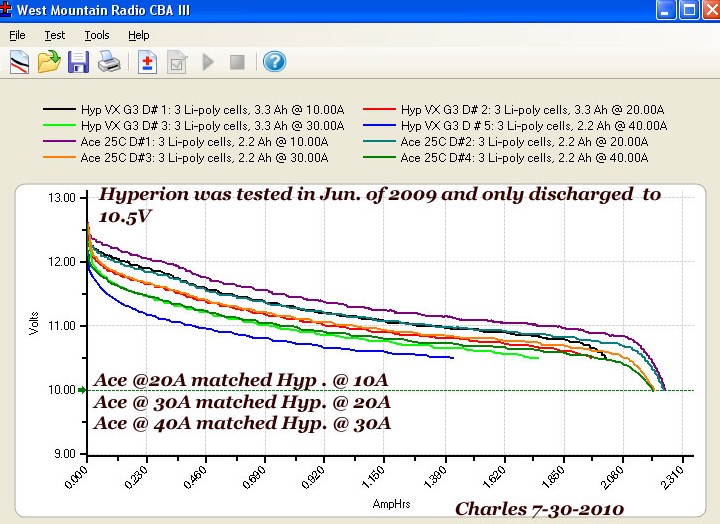Open help with the blue question mark icon
Screen dimensions: 720x524
point(275,62)
